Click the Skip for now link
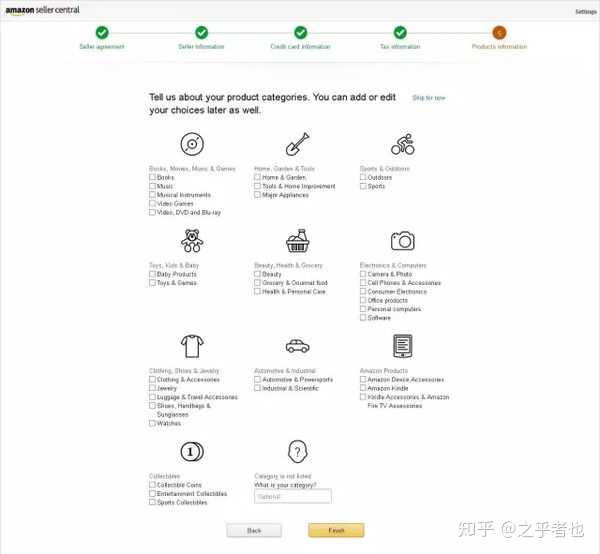The height and width of the screenshot is (554, 600). coord(429,98)
